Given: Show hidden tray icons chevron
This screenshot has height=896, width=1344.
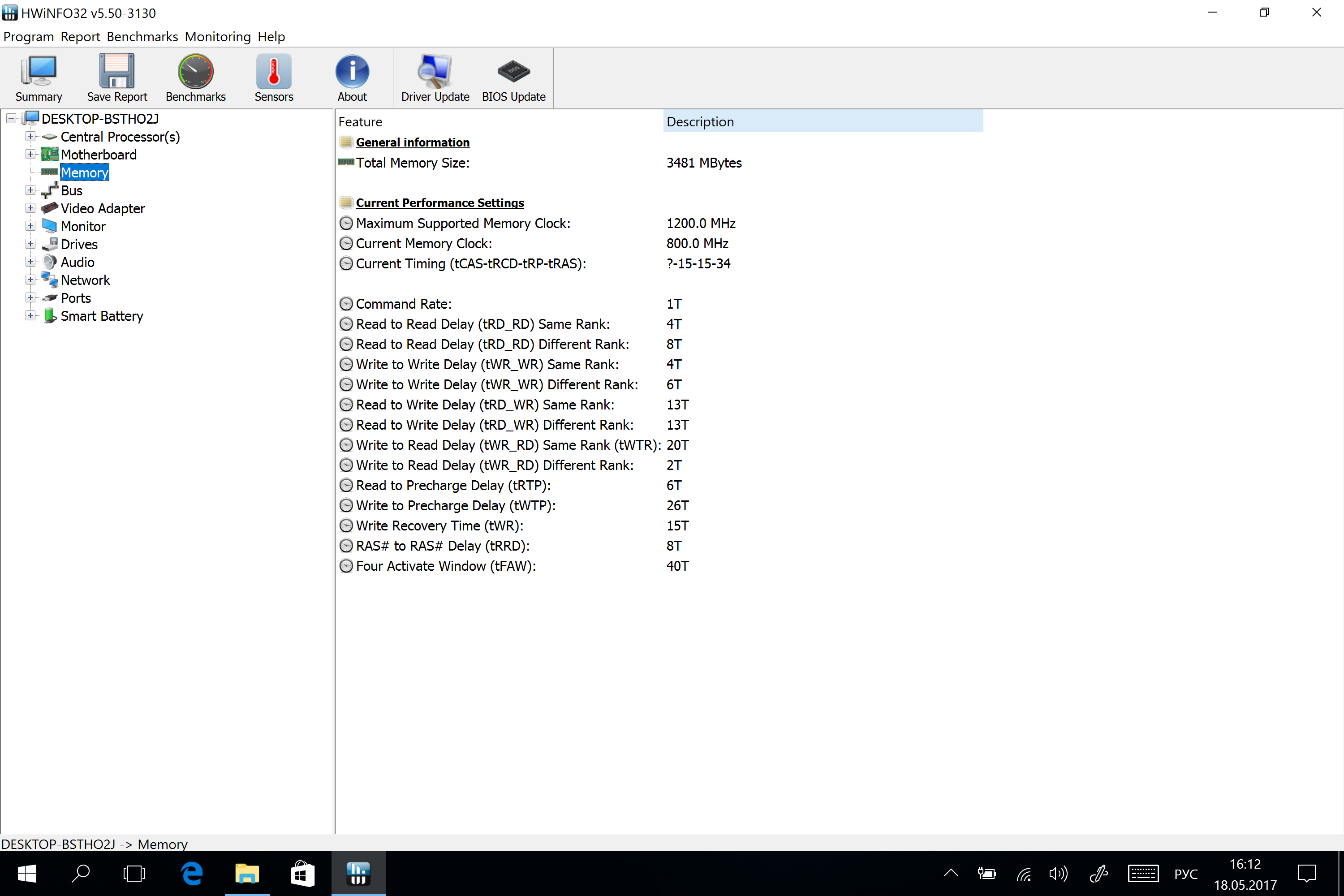Looking at the screenshot, I should pyautogui.click(x=951, y=874).
